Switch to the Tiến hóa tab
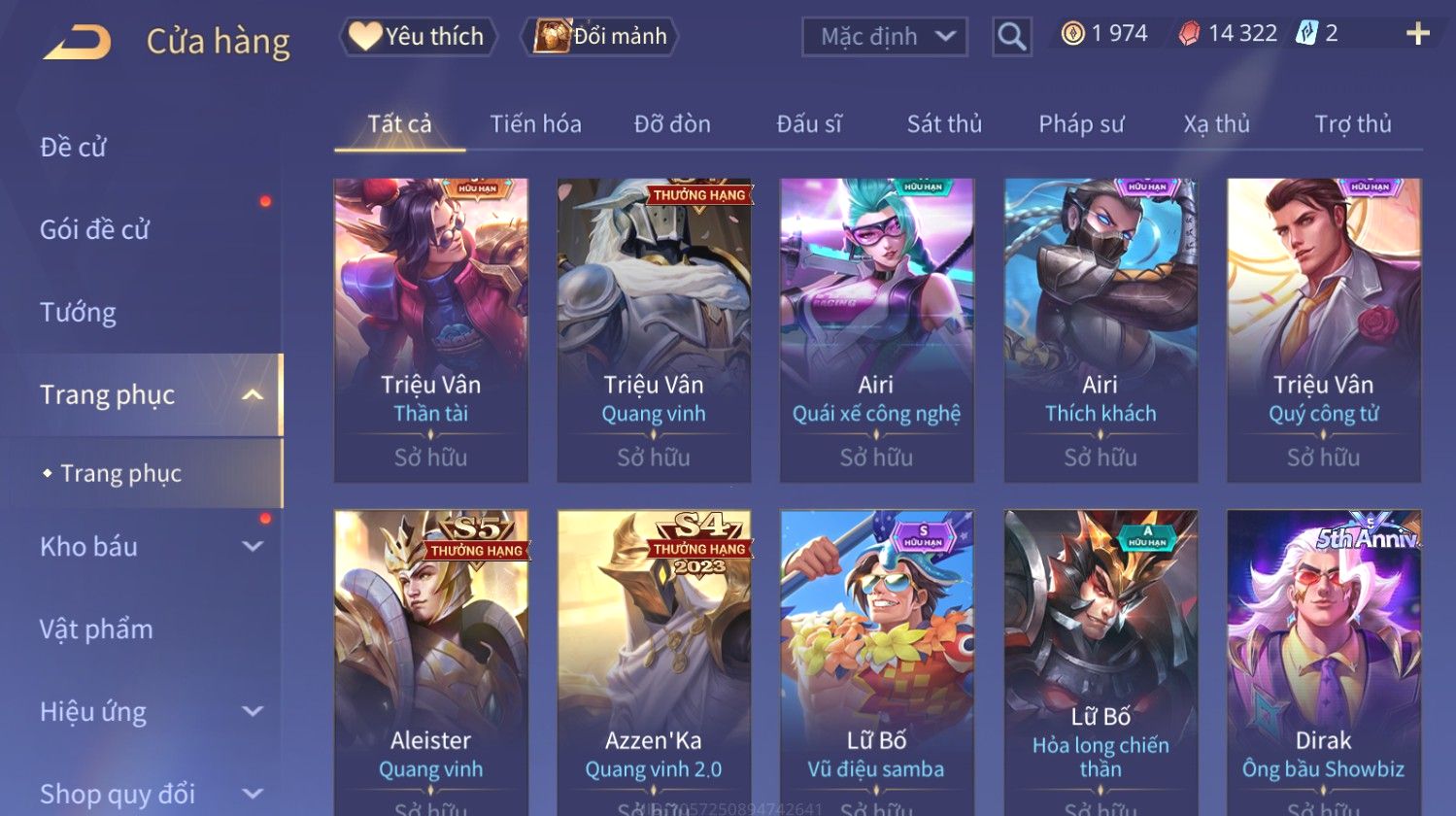Image resolution: width=1456 pixels, height=816 pixels. tap(535, 124)
